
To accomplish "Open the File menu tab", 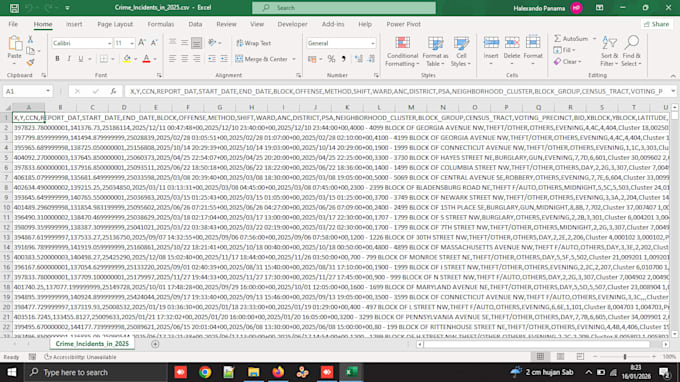I will point(13,24).
